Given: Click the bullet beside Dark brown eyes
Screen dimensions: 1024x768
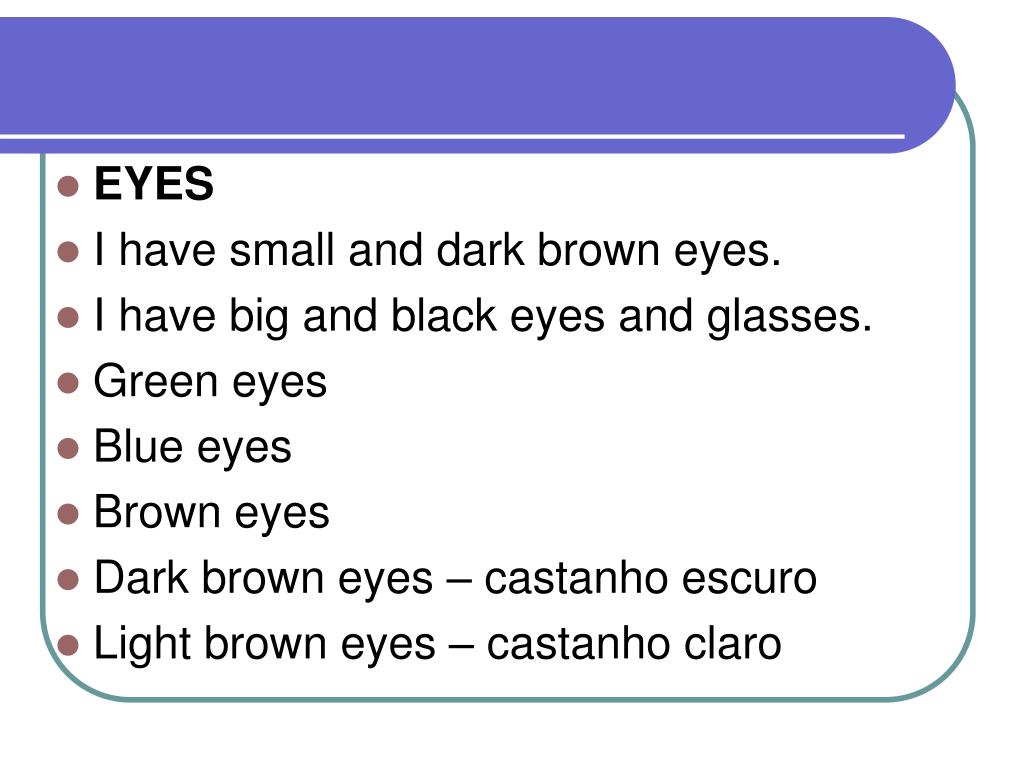Looking at the screenshot, I should 68,580.
